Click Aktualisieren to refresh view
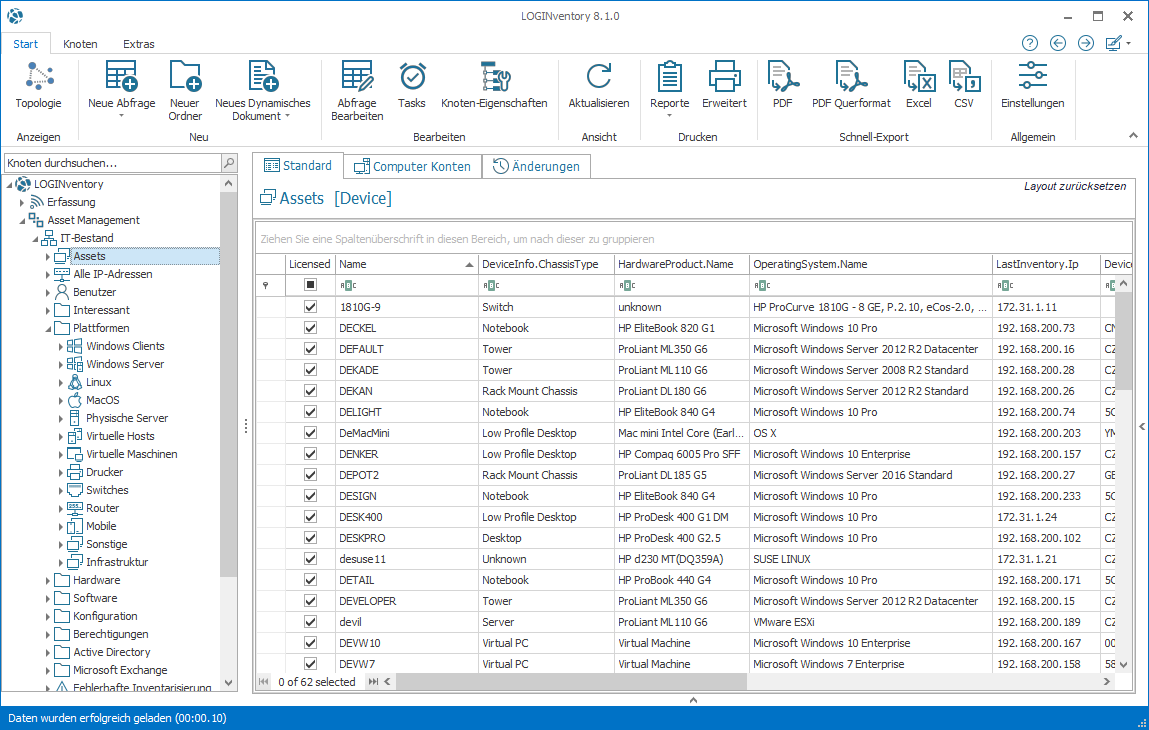This screenshot has height=730, width=1149. click(x=599, y=85)
